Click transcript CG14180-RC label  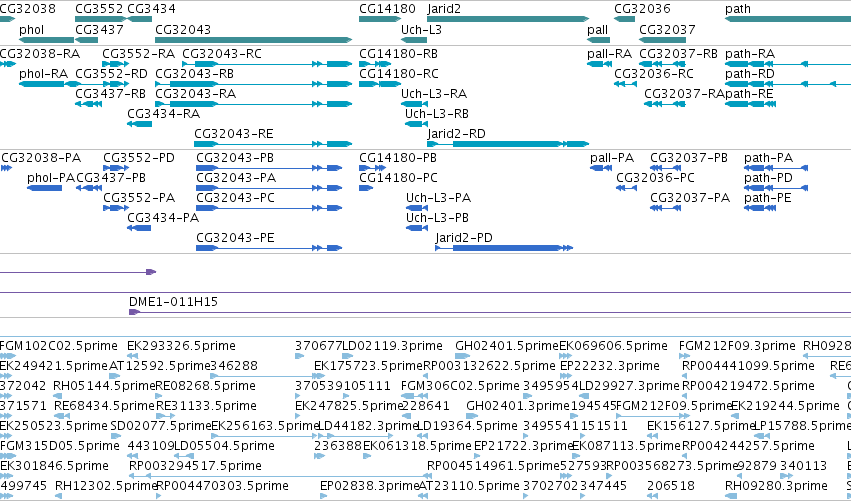[x=399, y=74]
